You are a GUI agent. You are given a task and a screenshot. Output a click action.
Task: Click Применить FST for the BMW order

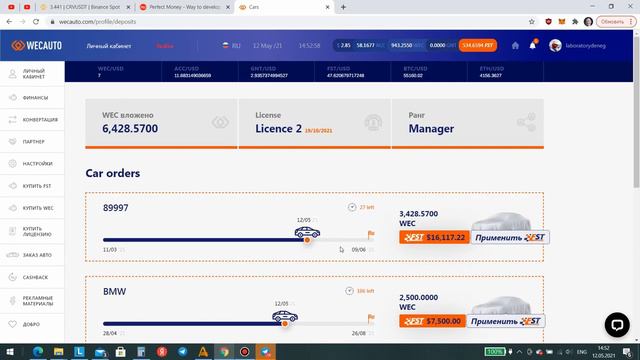[x=506, y=321]
